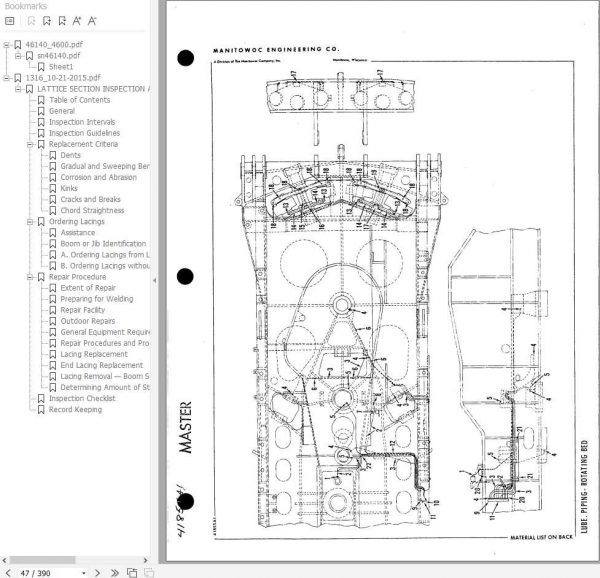Go to next page with right chevron
The width and height of the screenshot is (600, 578).
[97, 573]
